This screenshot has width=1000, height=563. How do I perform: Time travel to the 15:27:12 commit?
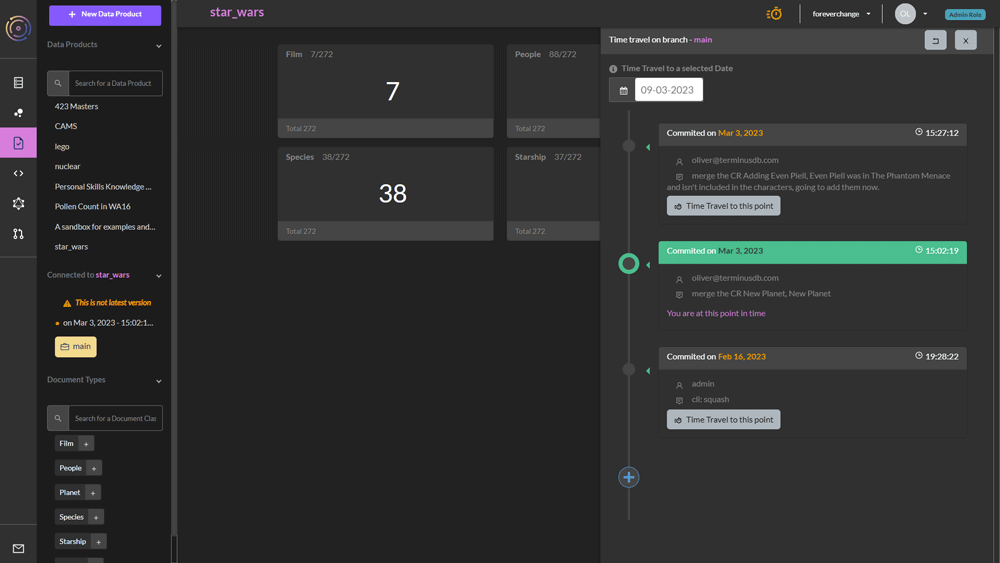click(x=723, y=206)
